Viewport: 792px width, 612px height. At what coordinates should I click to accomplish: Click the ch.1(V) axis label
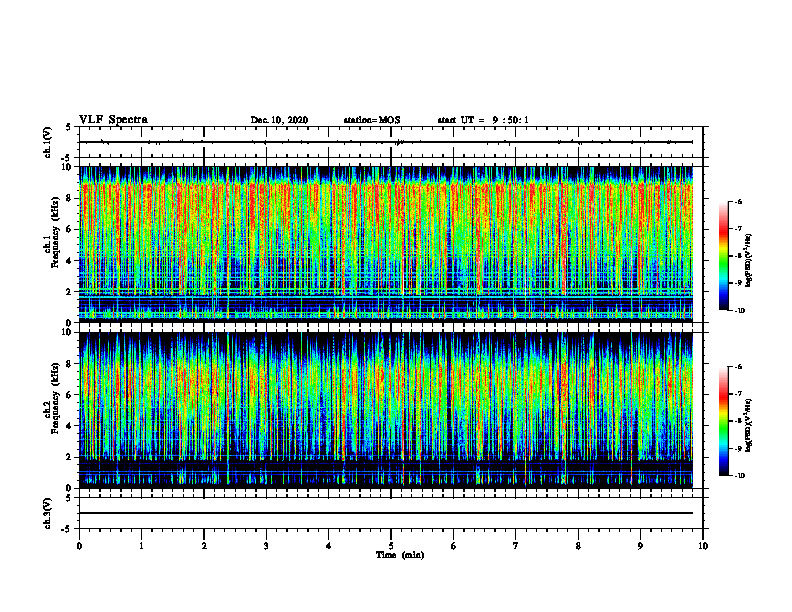point(47,142)
